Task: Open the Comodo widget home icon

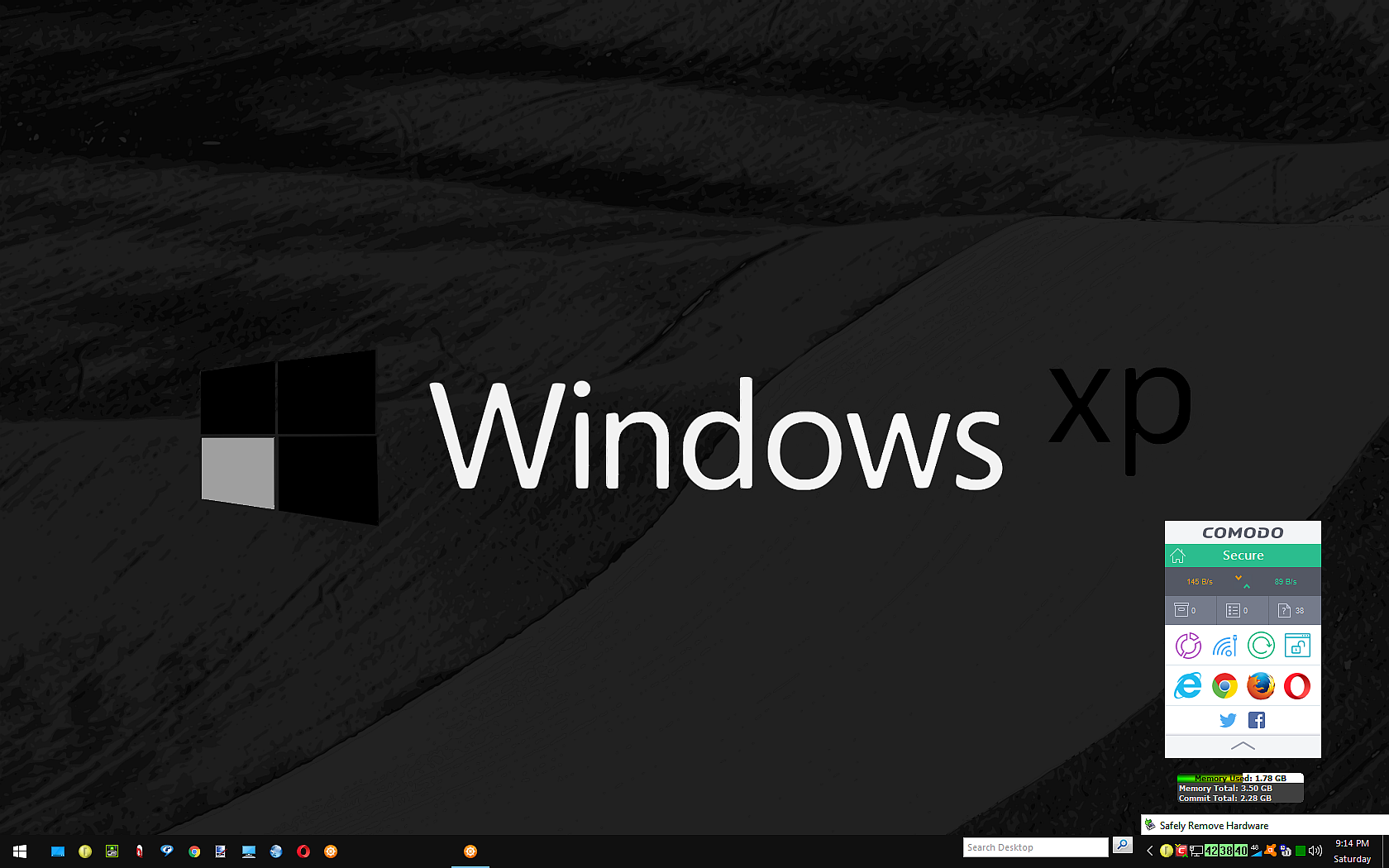Action: (x=1178, y=556)
